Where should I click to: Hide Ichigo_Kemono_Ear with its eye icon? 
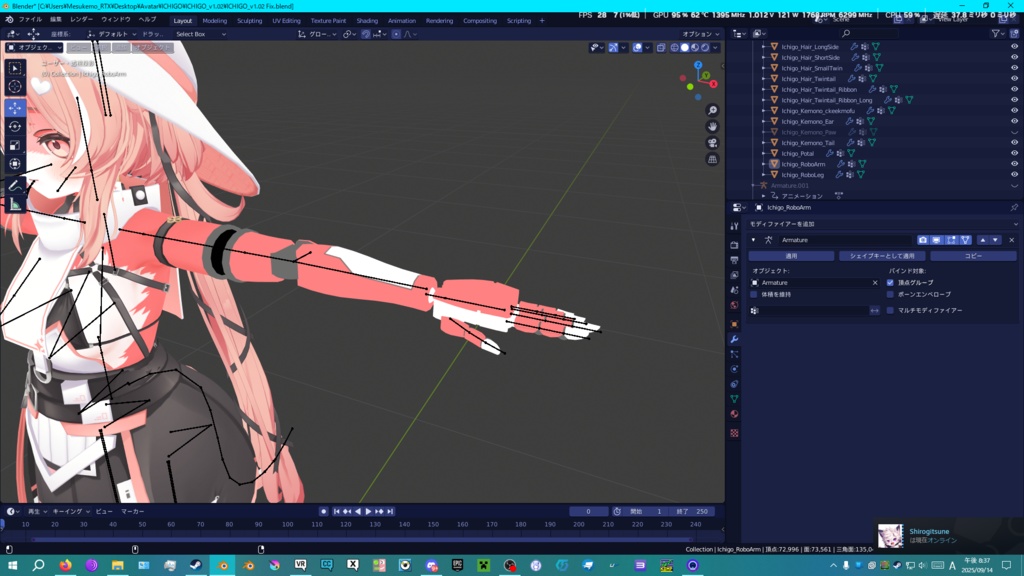[x=1014, y=121]
